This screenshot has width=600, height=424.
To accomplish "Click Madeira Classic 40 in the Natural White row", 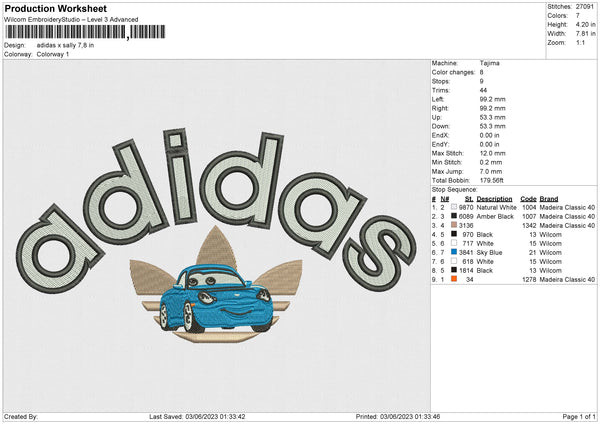I will (567, 207).
